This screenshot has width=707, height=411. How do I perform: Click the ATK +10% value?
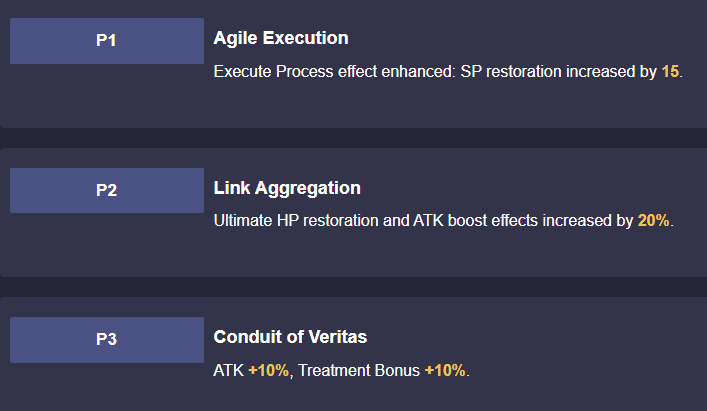pos(269,370)
